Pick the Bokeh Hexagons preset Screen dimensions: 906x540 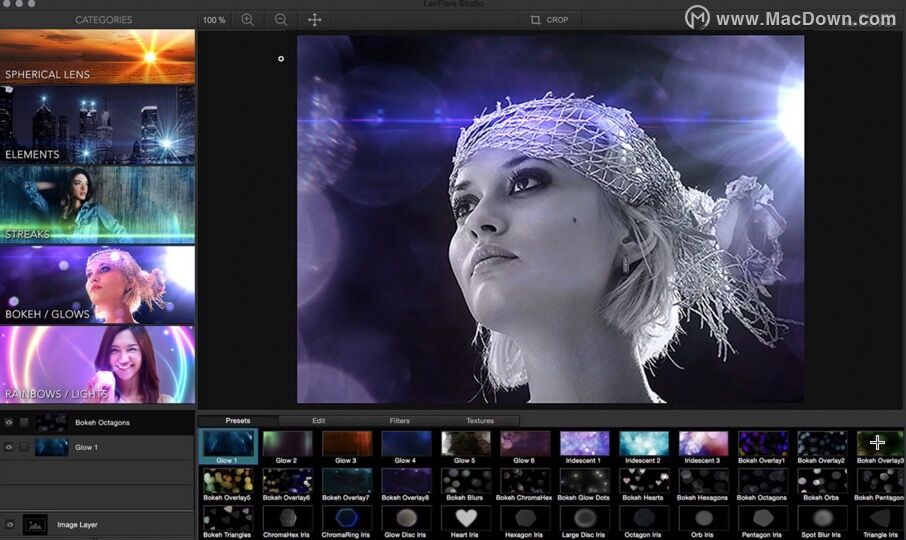(x=703, y=484)
